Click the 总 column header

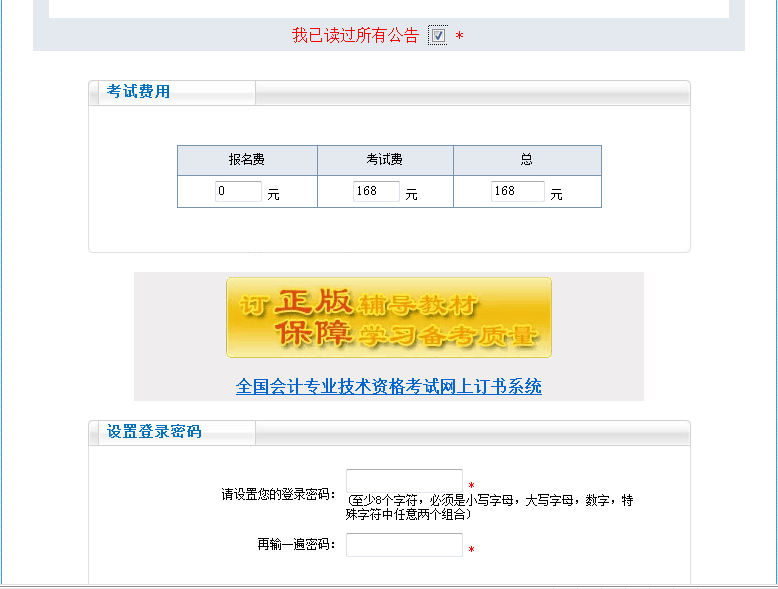point(526,160)
